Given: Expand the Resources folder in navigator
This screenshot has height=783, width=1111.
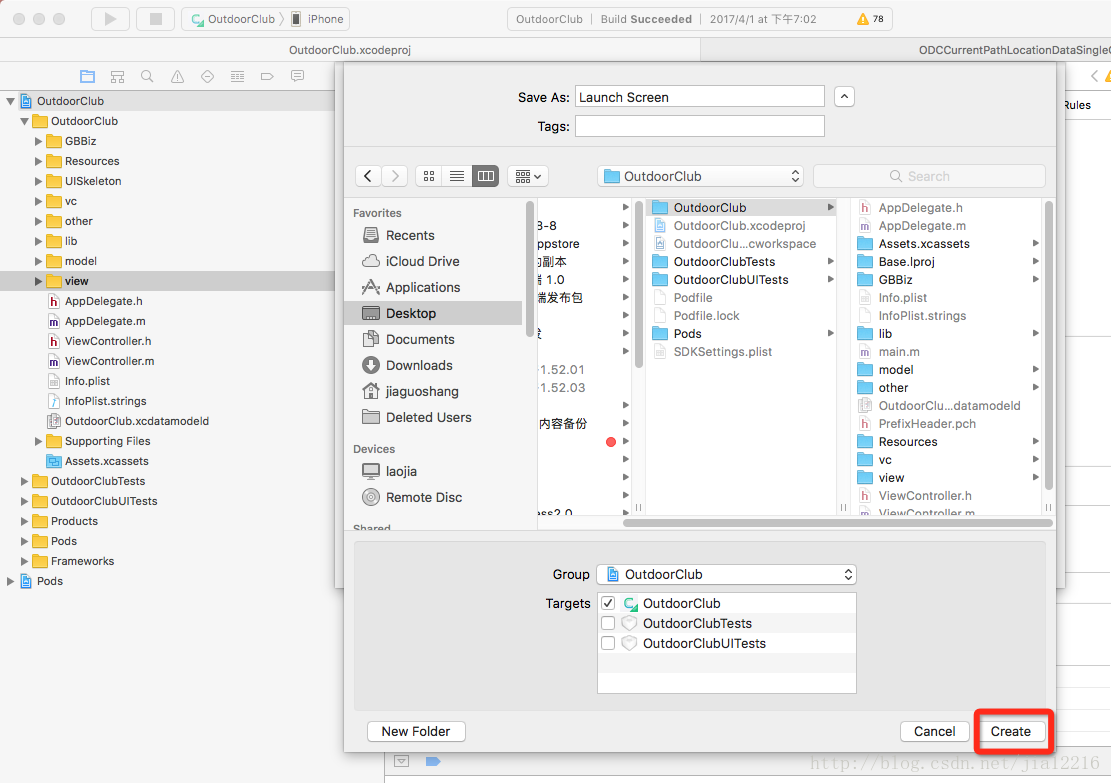Looking at the screenshot, I should [x=38, y=161].
